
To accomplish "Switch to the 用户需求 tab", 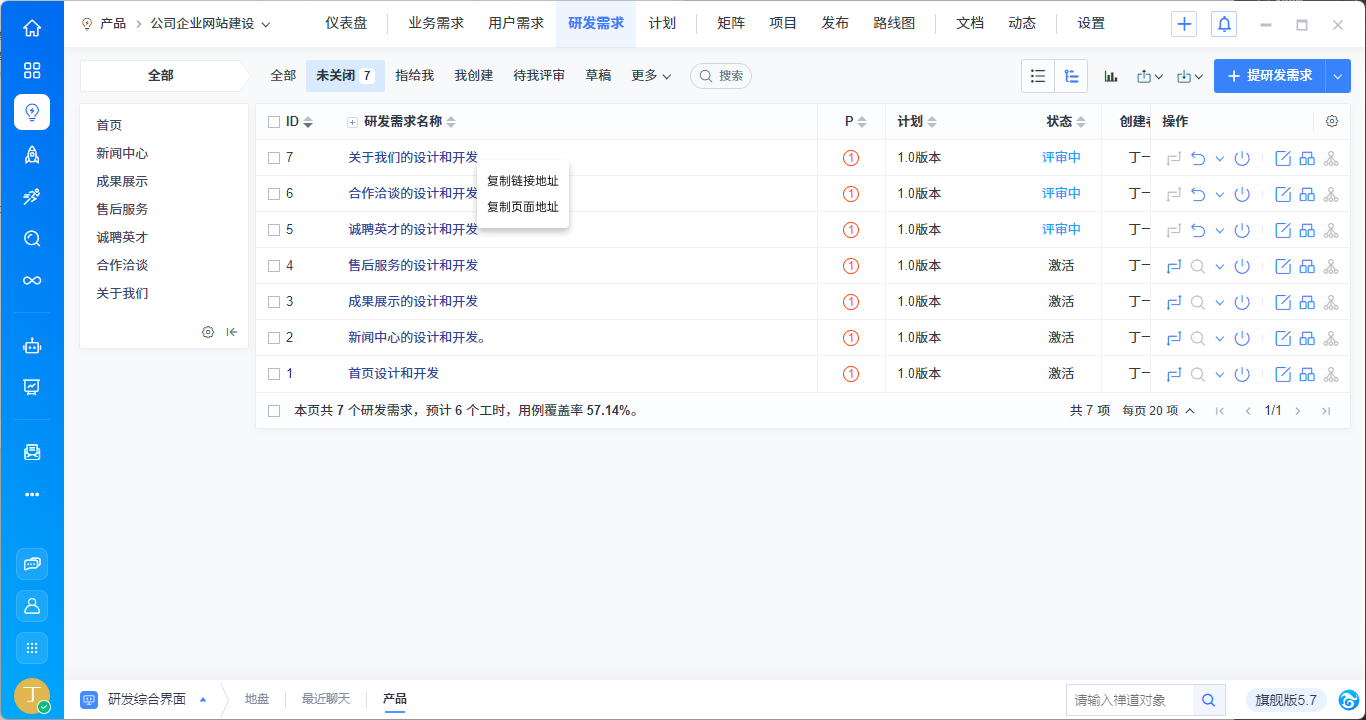I will tap(516, 24).
